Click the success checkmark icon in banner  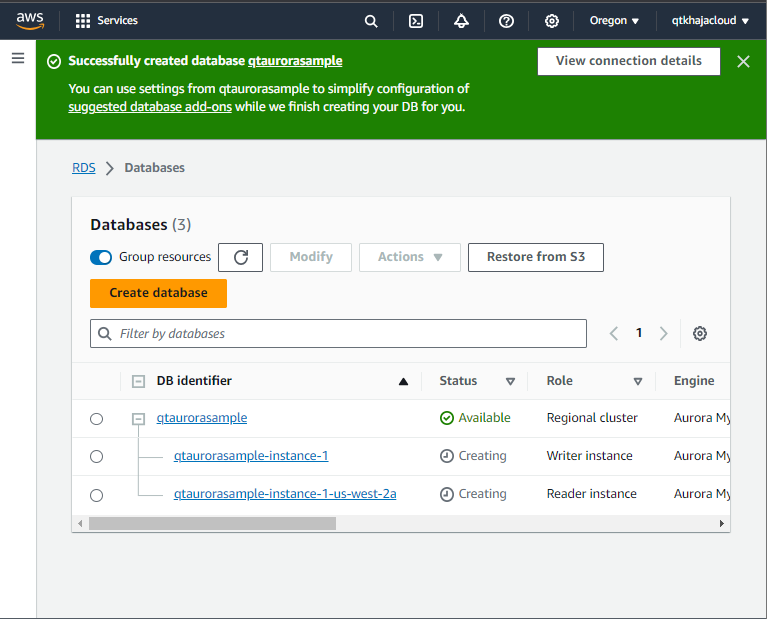tap(54, 62)
